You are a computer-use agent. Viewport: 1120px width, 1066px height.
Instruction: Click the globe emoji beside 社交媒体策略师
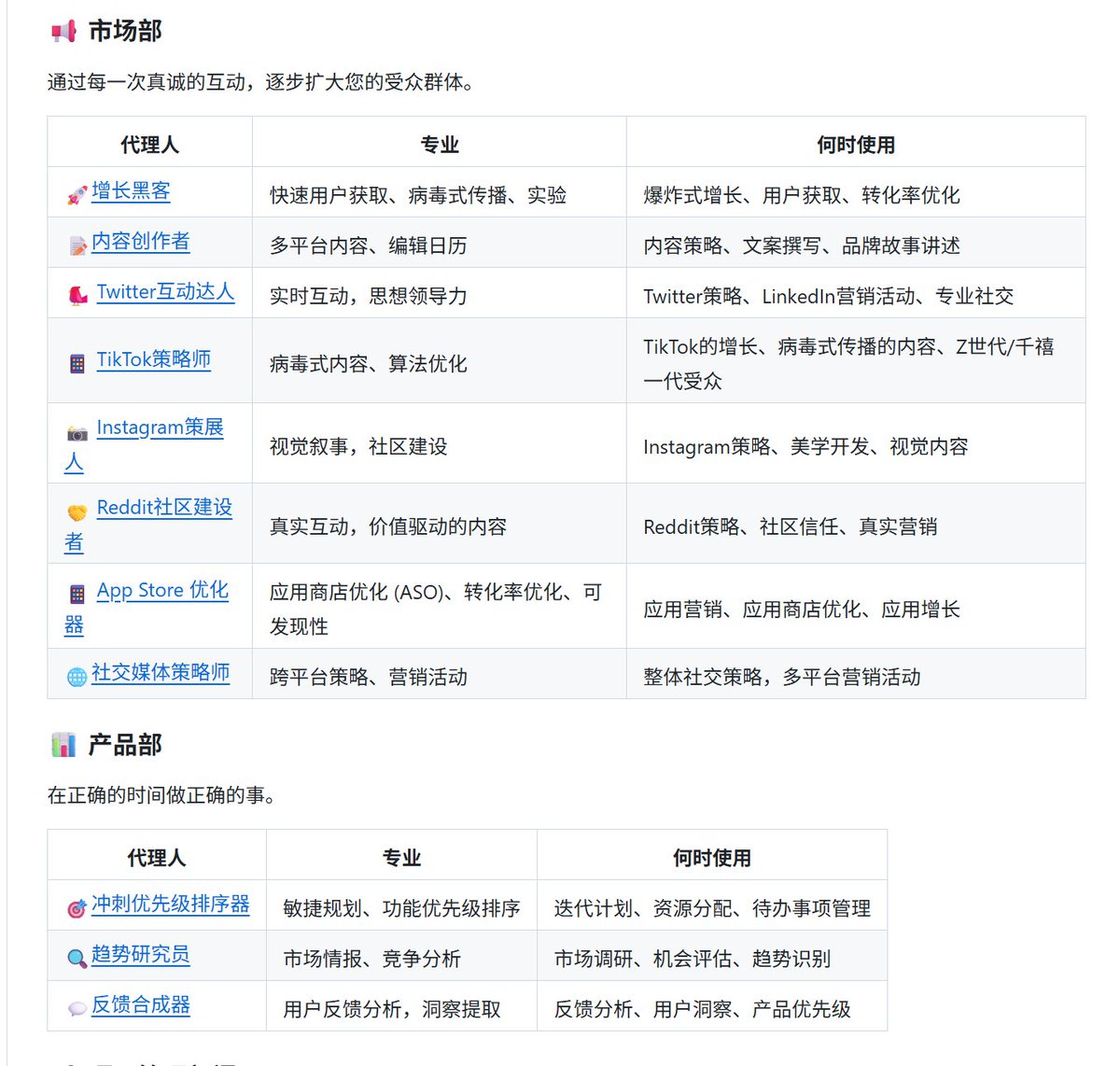[77, 677]
